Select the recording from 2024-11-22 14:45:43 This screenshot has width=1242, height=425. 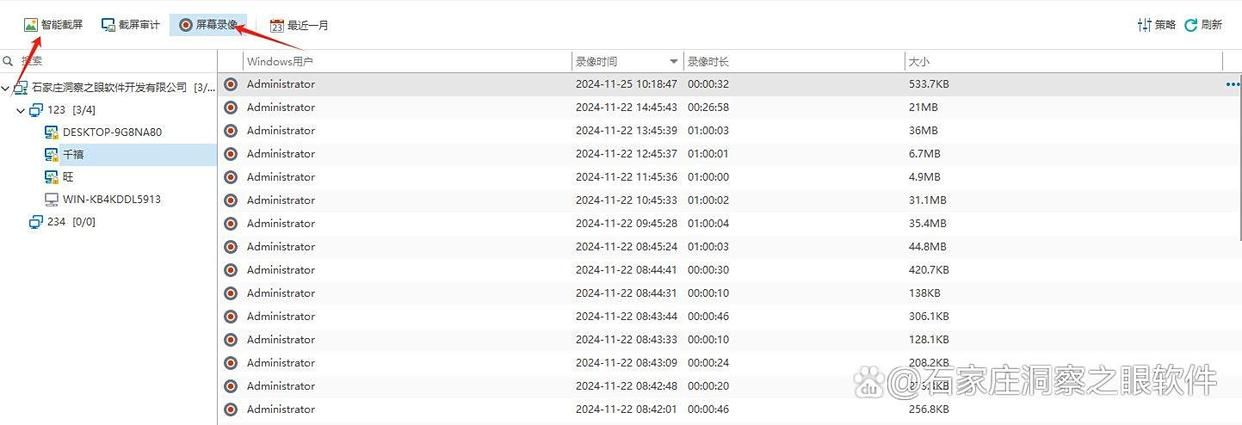point(730,107)
